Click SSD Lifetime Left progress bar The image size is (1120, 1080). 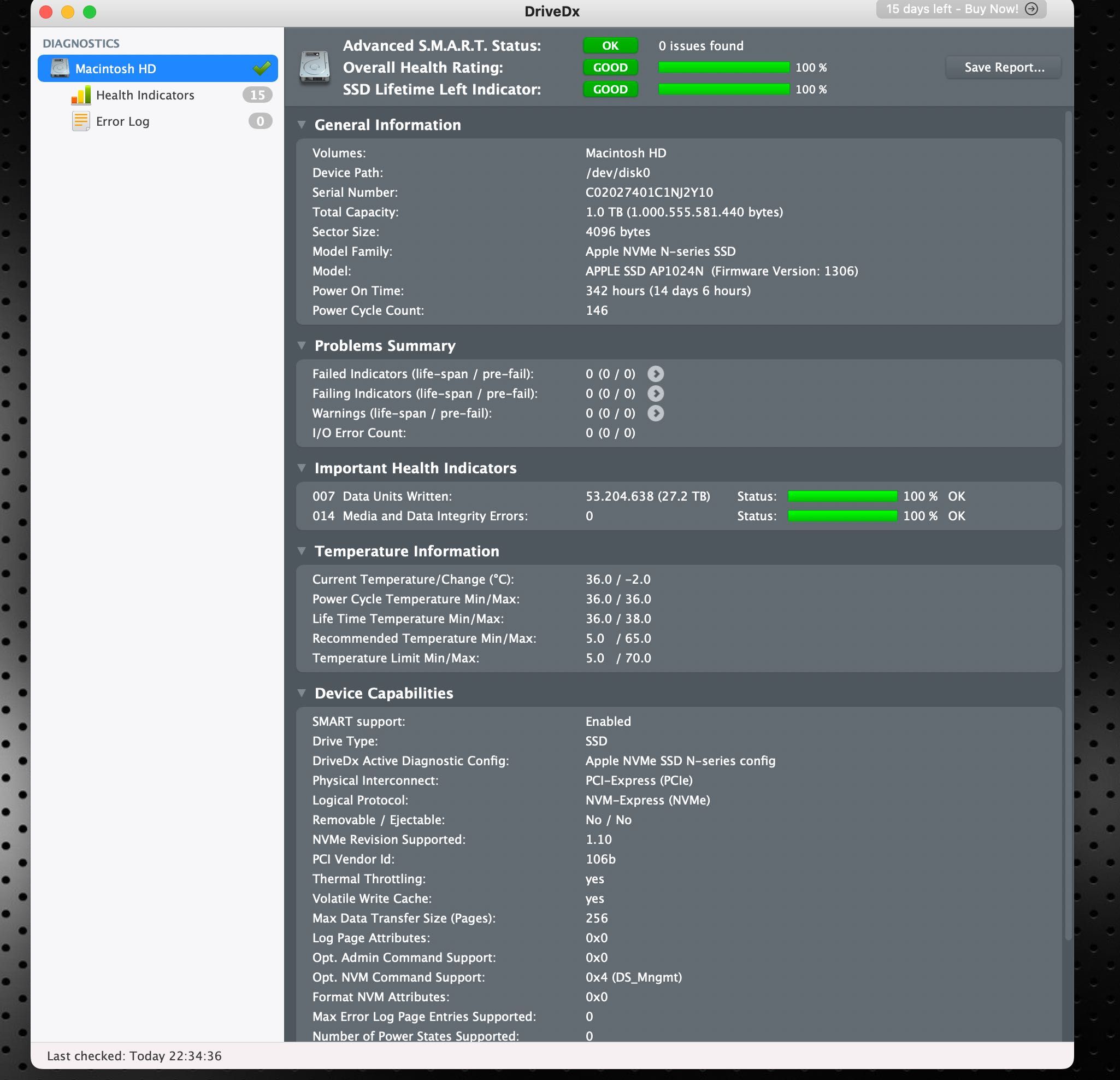[723, 89]
